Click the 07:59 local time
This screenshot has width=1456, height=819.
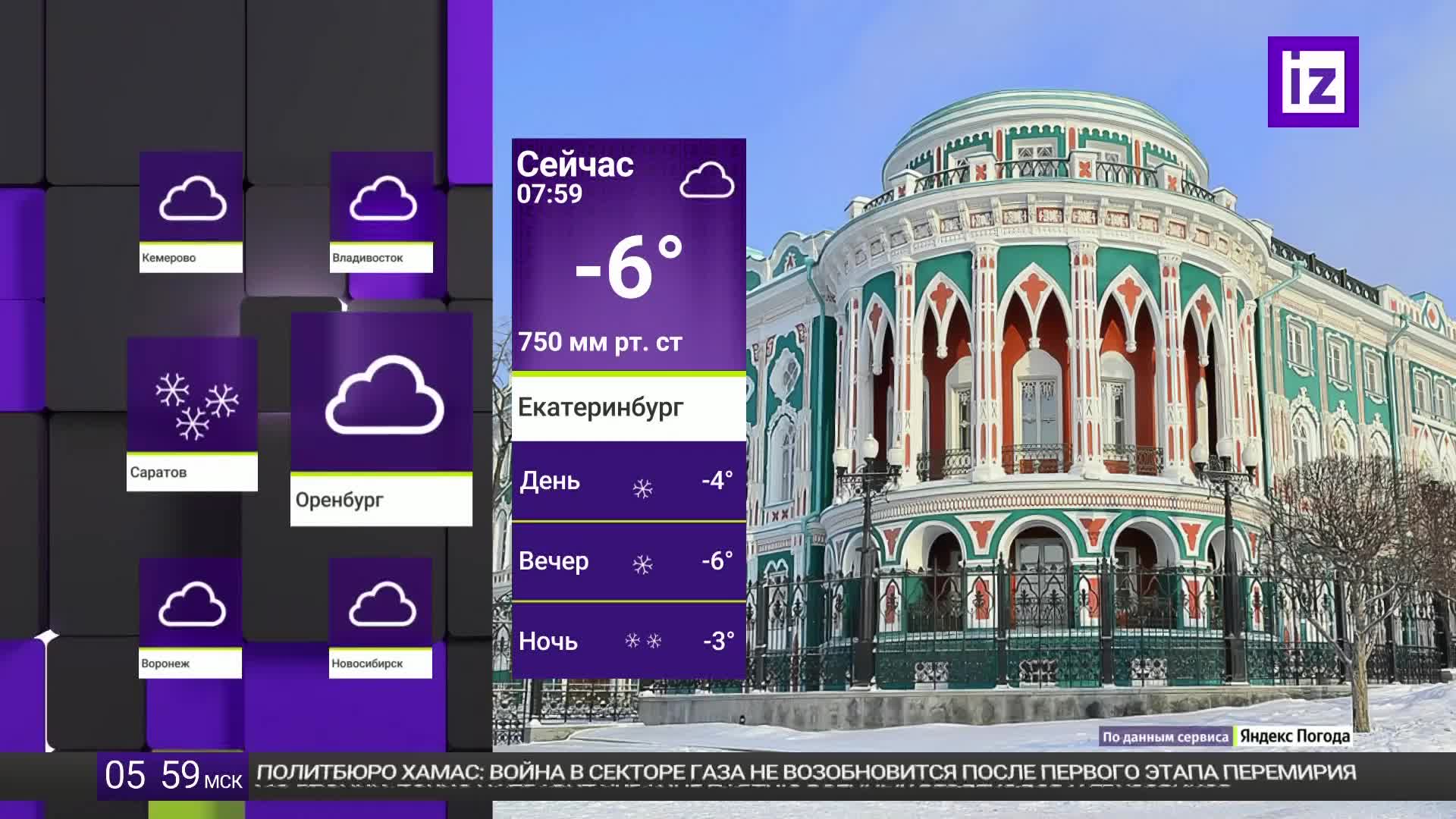[x=550, y=194]
